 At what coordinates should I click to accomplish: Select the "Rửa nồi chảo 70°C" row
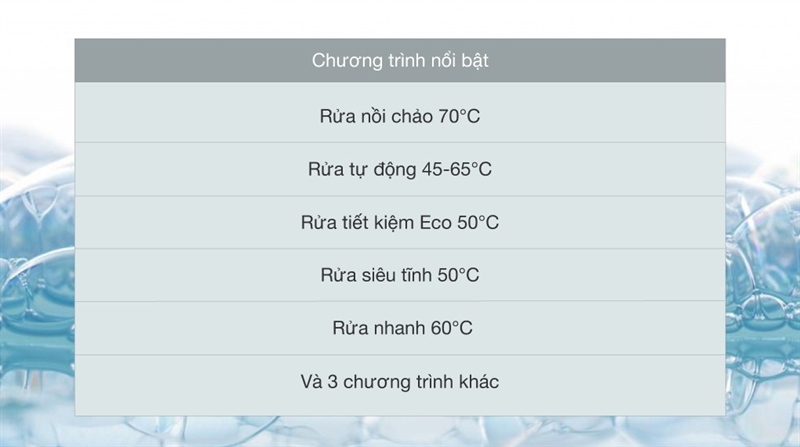[400, 116]
